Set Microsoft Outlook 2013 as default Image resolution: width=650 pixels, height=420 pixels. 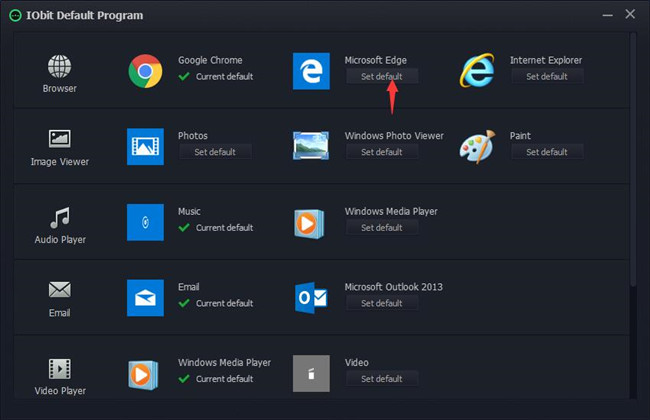click(382, 303)
